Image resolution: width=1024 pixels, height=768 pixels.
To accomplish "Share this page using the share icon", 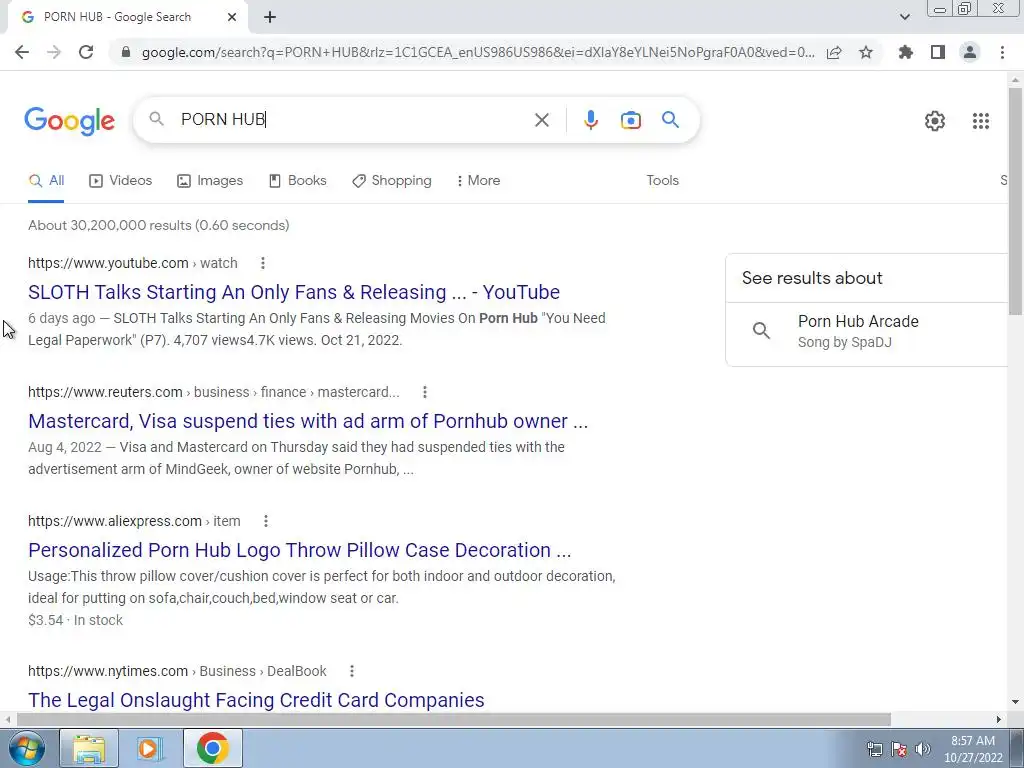I will pos(834,52).
